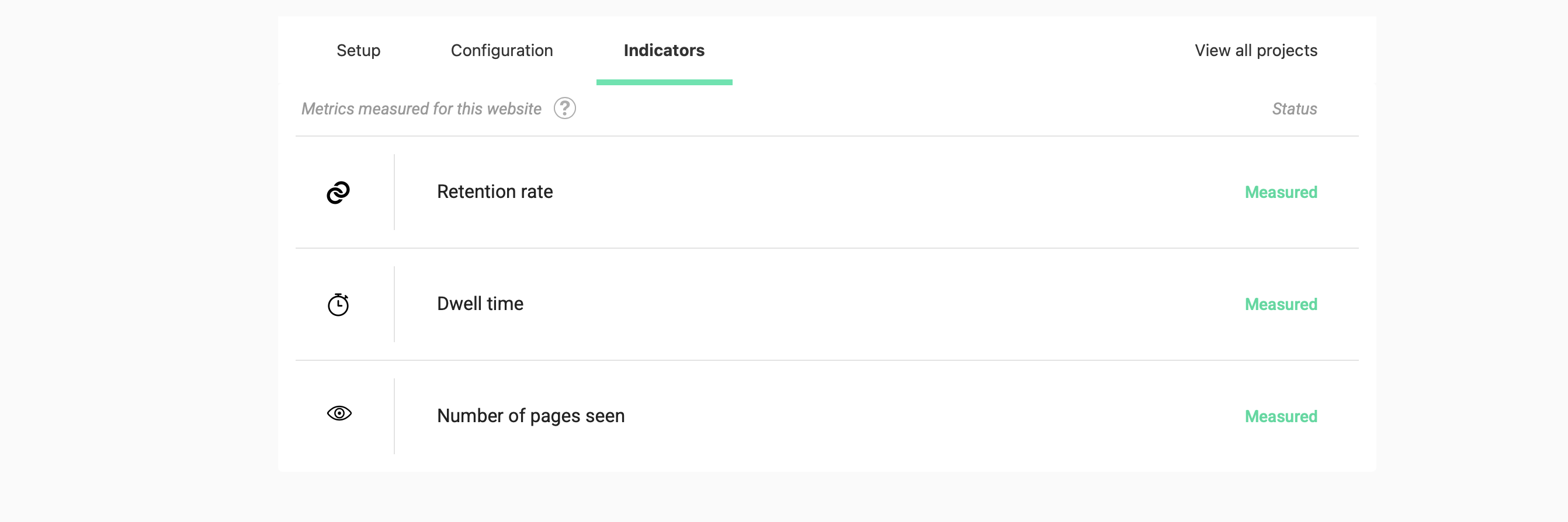Switch to the Setup tab
Screen dimensions: 1568x522
tap(358, 50)
